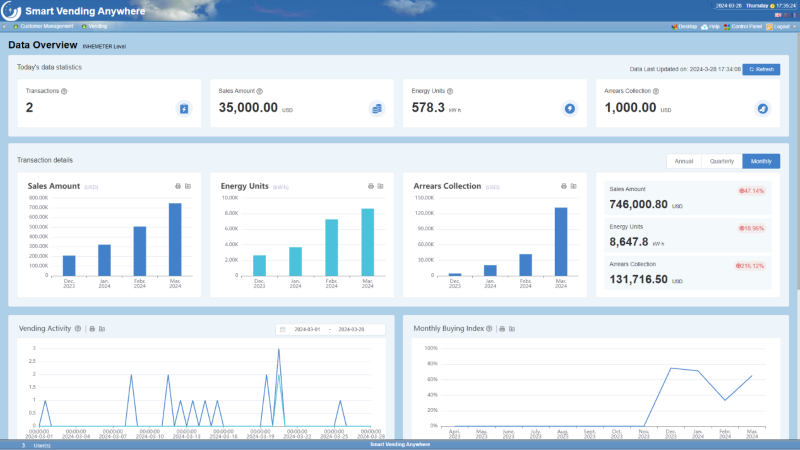Click the 131,716.50 arrears value
Image resolution: width=800 pixels, height=450 pixels.
638,279
